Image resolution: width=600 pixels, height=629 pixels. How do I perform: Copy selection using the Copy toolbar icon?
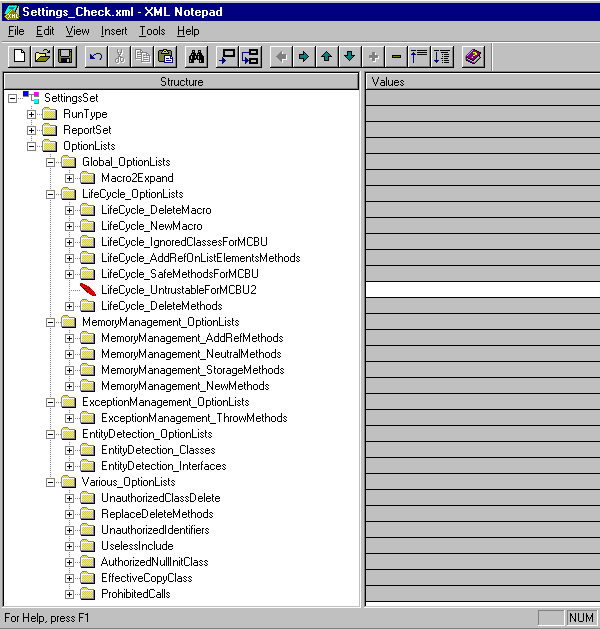[x=142, y=57]
